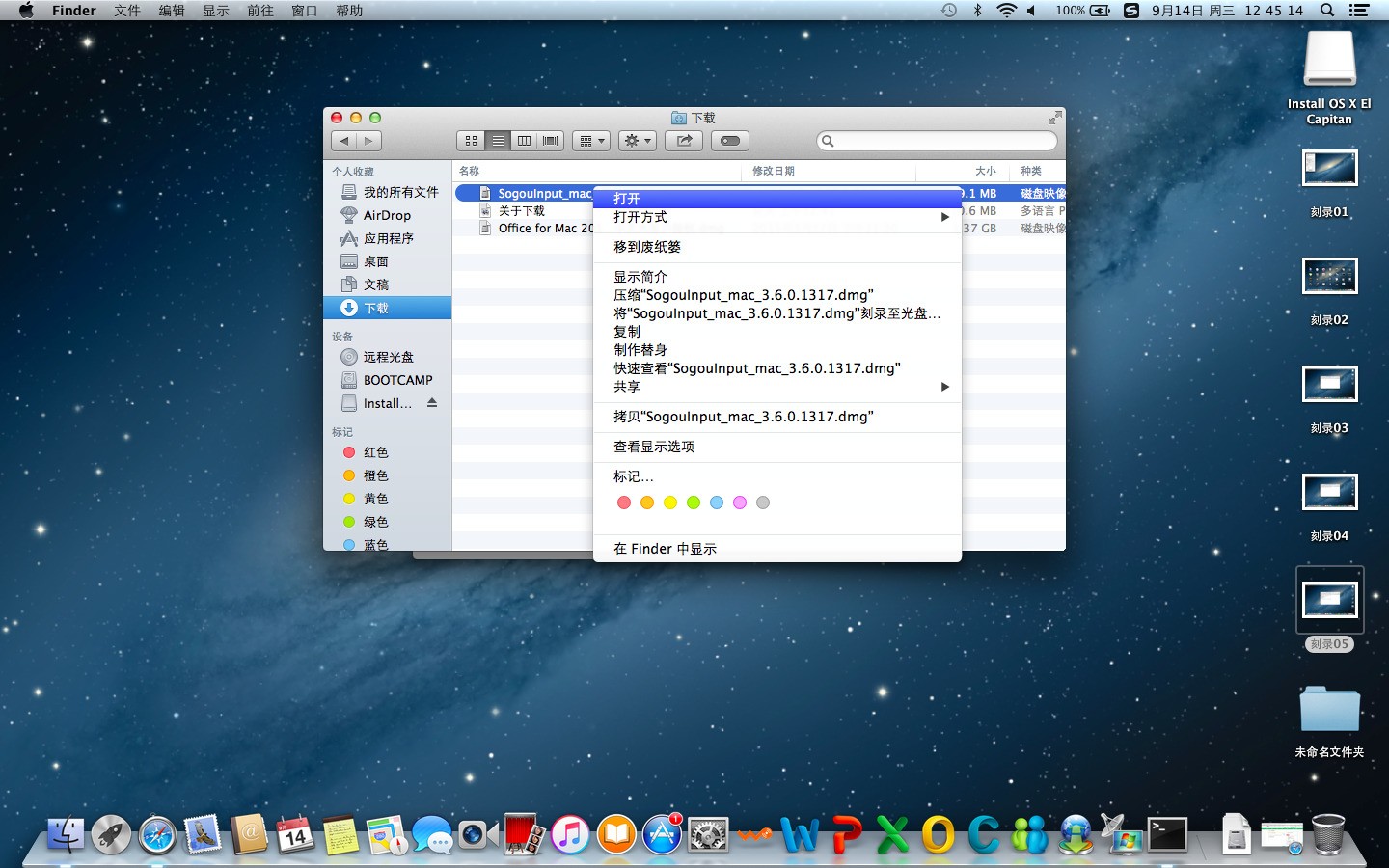Image resolution: width=1389 pixels, height=868 pixels.
Task: Enter full screen with the arrows icon
Action: coord(1054,118)
